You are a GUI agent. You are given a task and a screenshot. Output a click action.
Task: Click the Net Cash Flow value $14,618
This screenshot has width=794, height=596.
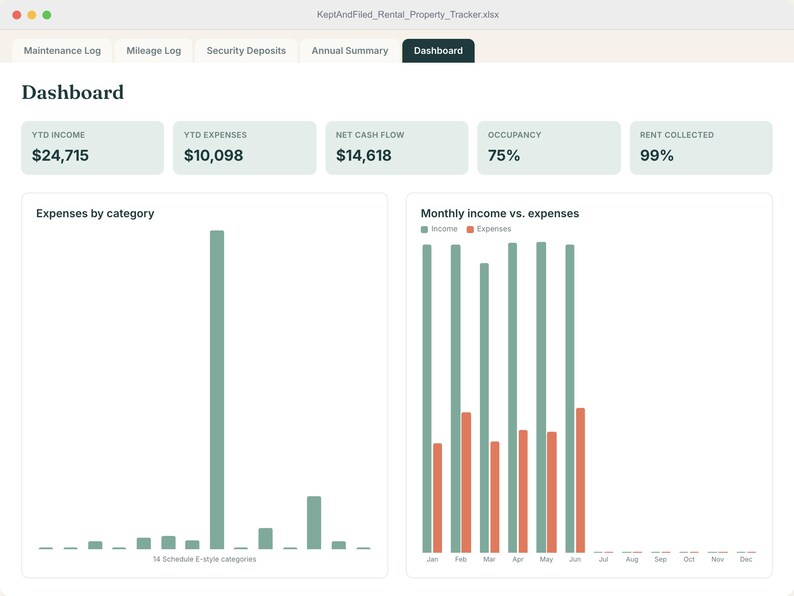coord(364,155)
